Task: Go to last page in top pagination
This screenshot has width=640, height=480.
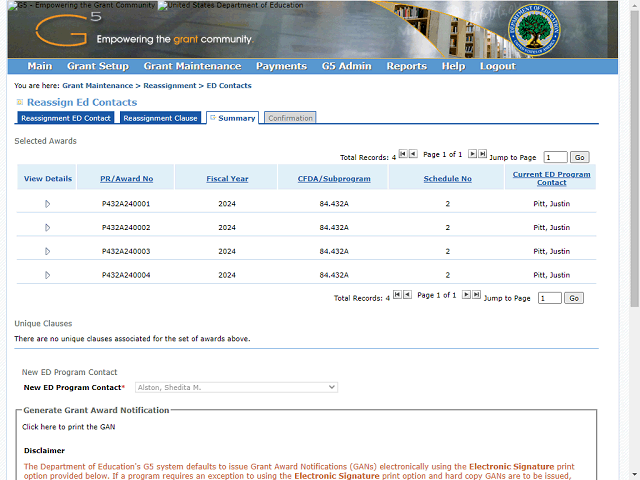Action: 483,155
